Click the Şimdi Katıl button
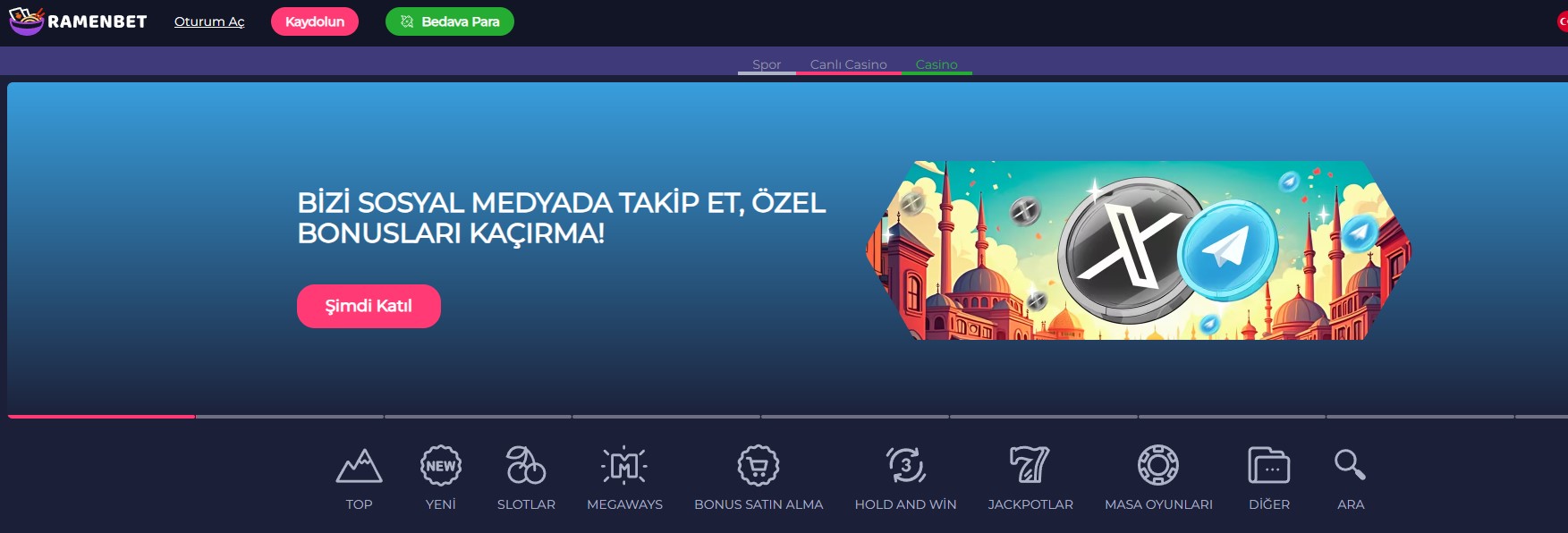The width and height of the screenshot is (1568, 533). pyautogui.click(x=369, y=306)
